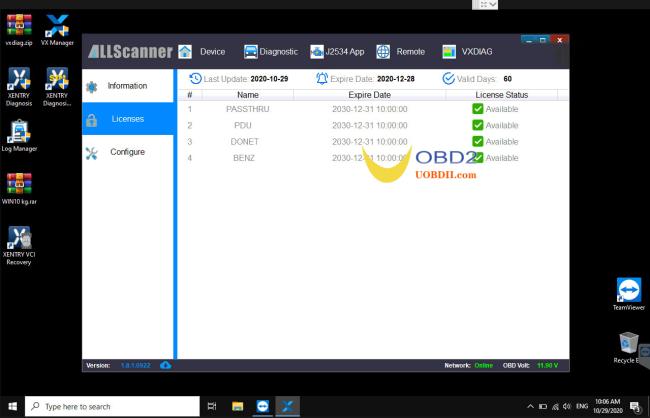Sort by the Expire Date column header
This screenshot has height=418, width=650.
[x=369, y=94]
